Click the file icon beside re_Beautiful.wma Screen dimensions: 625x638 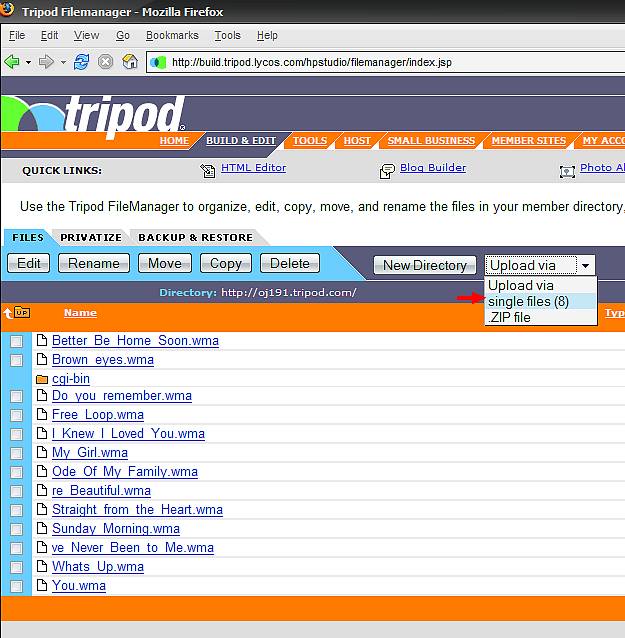(42, 490)
